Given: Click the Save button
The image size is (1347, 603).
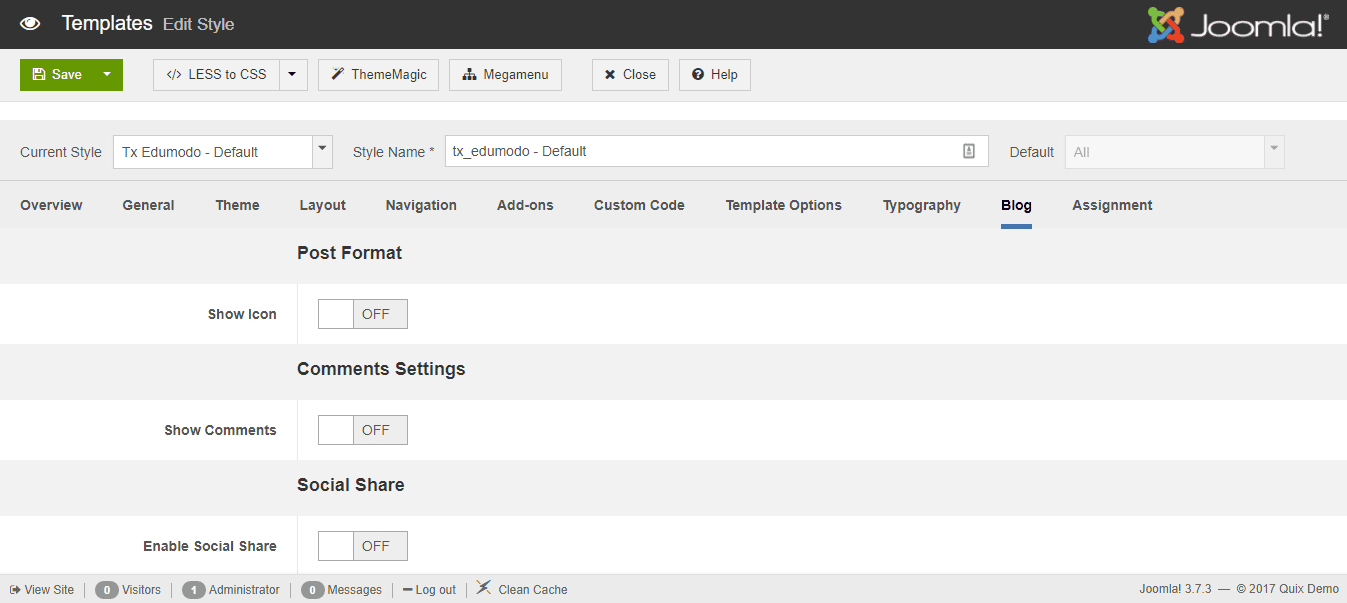Looking at the screenshot, I should coord(58,74).
